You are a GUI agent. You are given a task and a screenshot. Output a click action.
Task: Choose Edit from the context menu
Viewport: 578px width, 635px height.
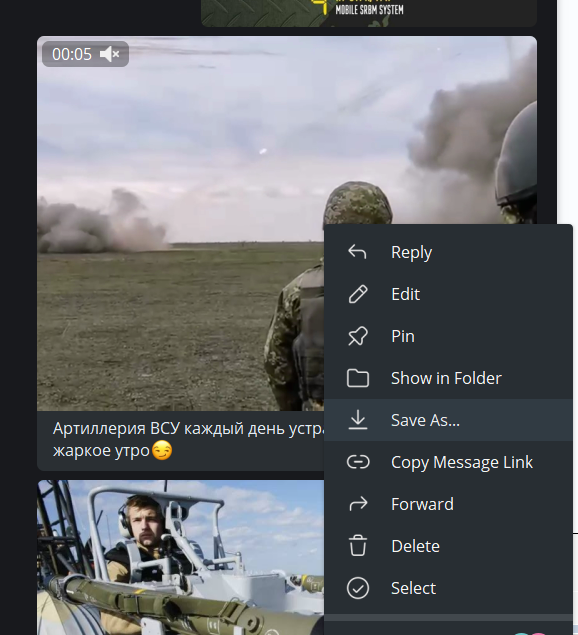[x=448, y=294]
